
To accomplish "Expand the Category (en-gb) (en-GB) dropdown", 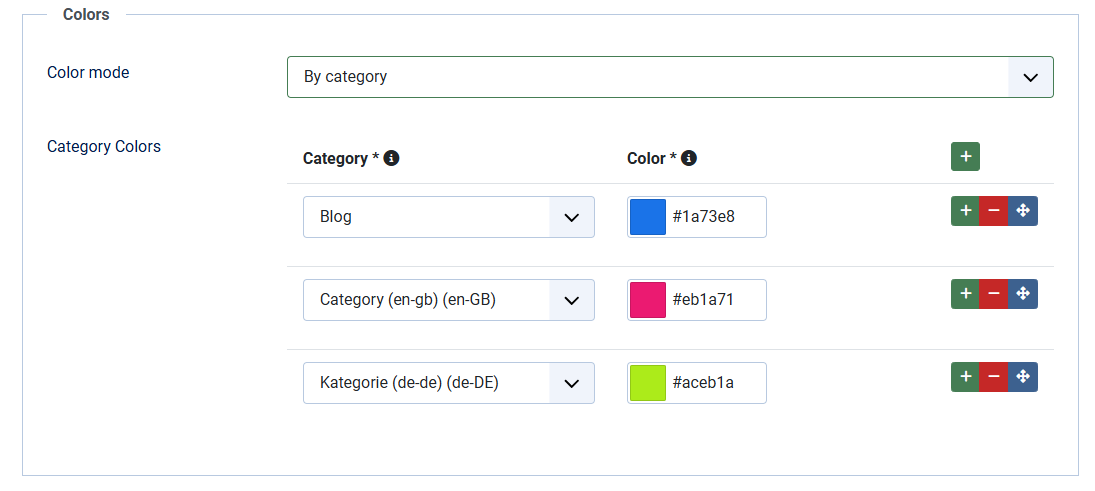I will point(448,300).
